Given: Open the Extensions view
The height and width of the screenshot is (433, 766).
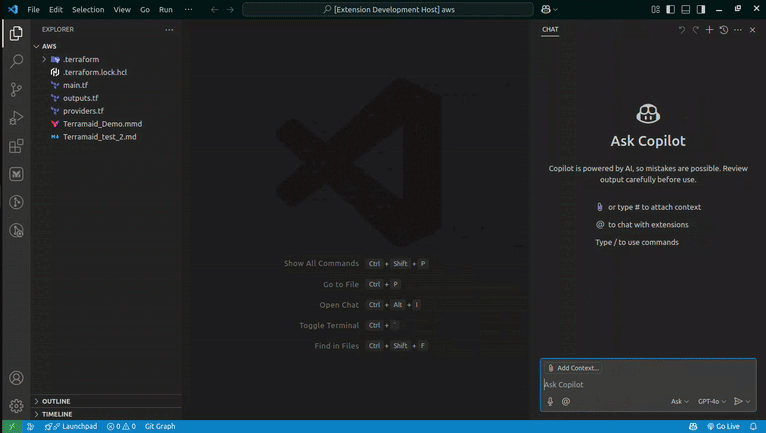Looking at the screenshot, I should [16, 146].
